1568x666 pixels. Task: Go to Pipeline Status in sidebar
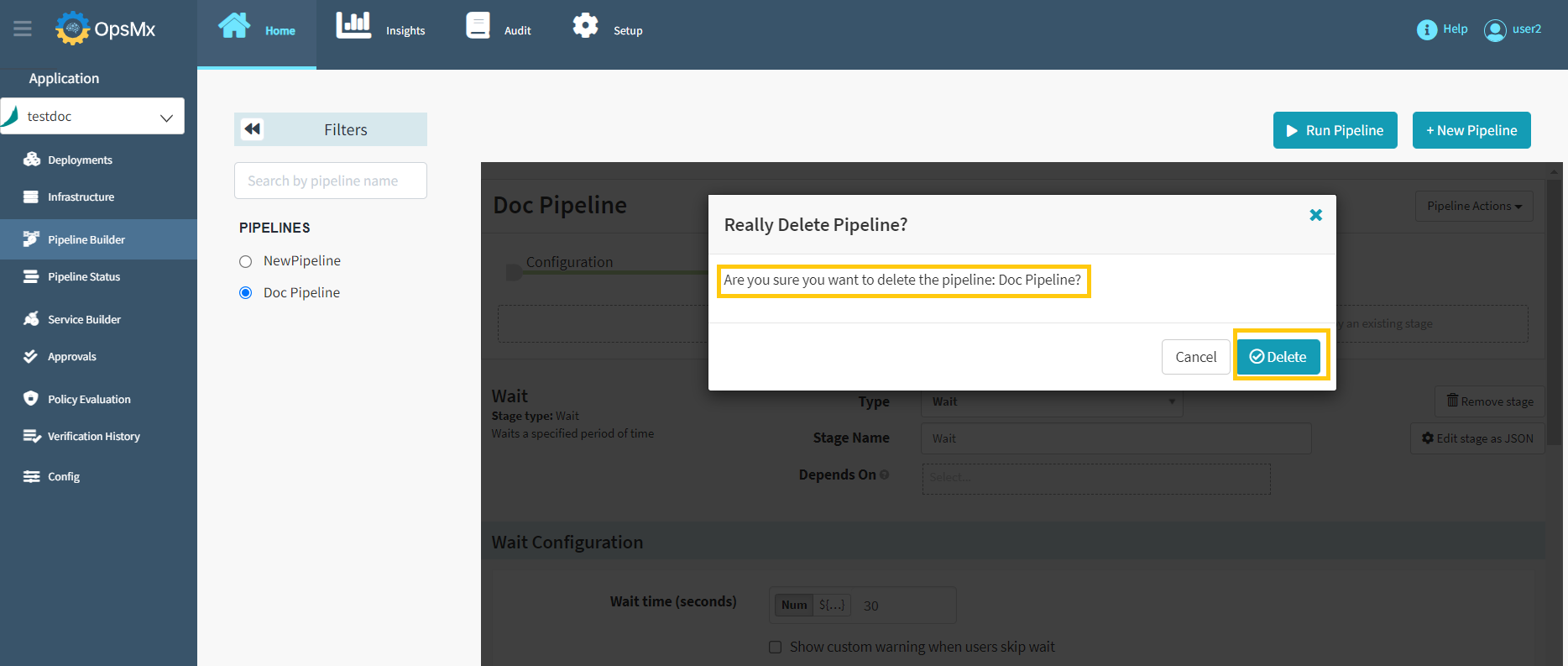pos(84,277)
